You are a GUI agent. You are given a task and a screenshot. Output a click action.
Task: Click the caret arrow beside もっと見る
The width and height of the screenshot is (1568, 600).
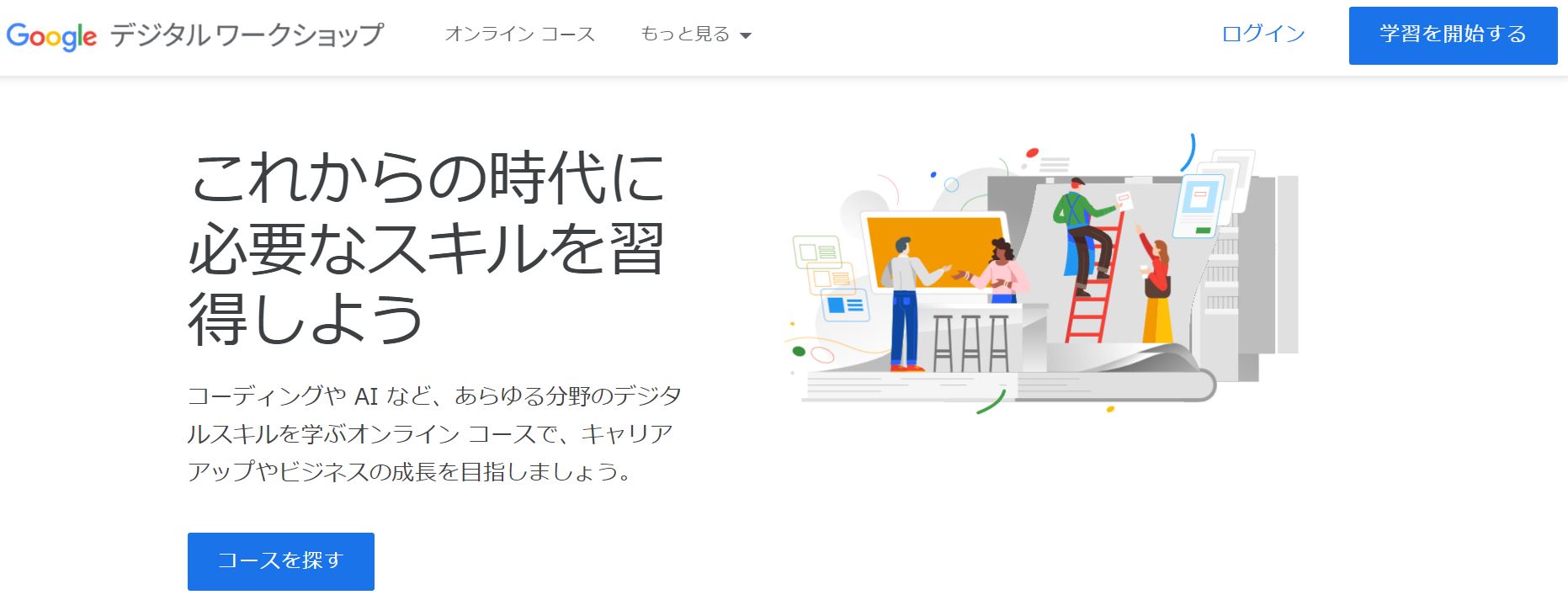click(x=746, y=36)
